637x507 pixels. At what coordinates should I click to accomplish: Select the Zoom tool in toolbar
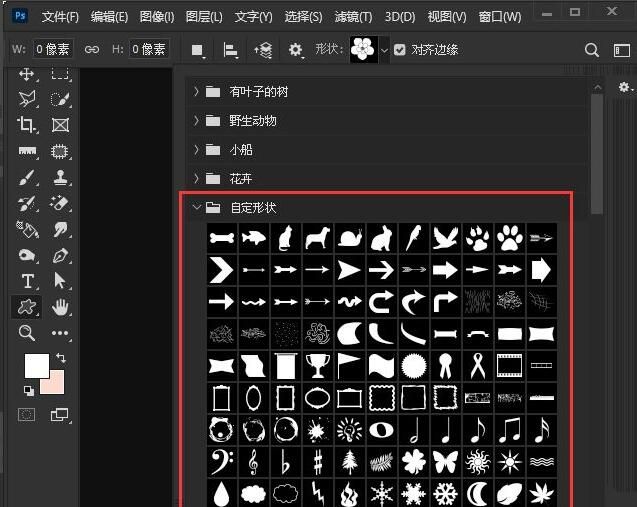pos(27,333)
